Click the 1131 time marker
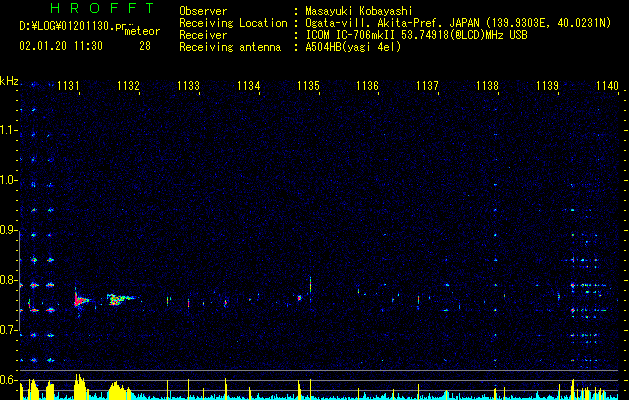Image resolution: width=629 pixels, height=400 pixels. [68, 86]
